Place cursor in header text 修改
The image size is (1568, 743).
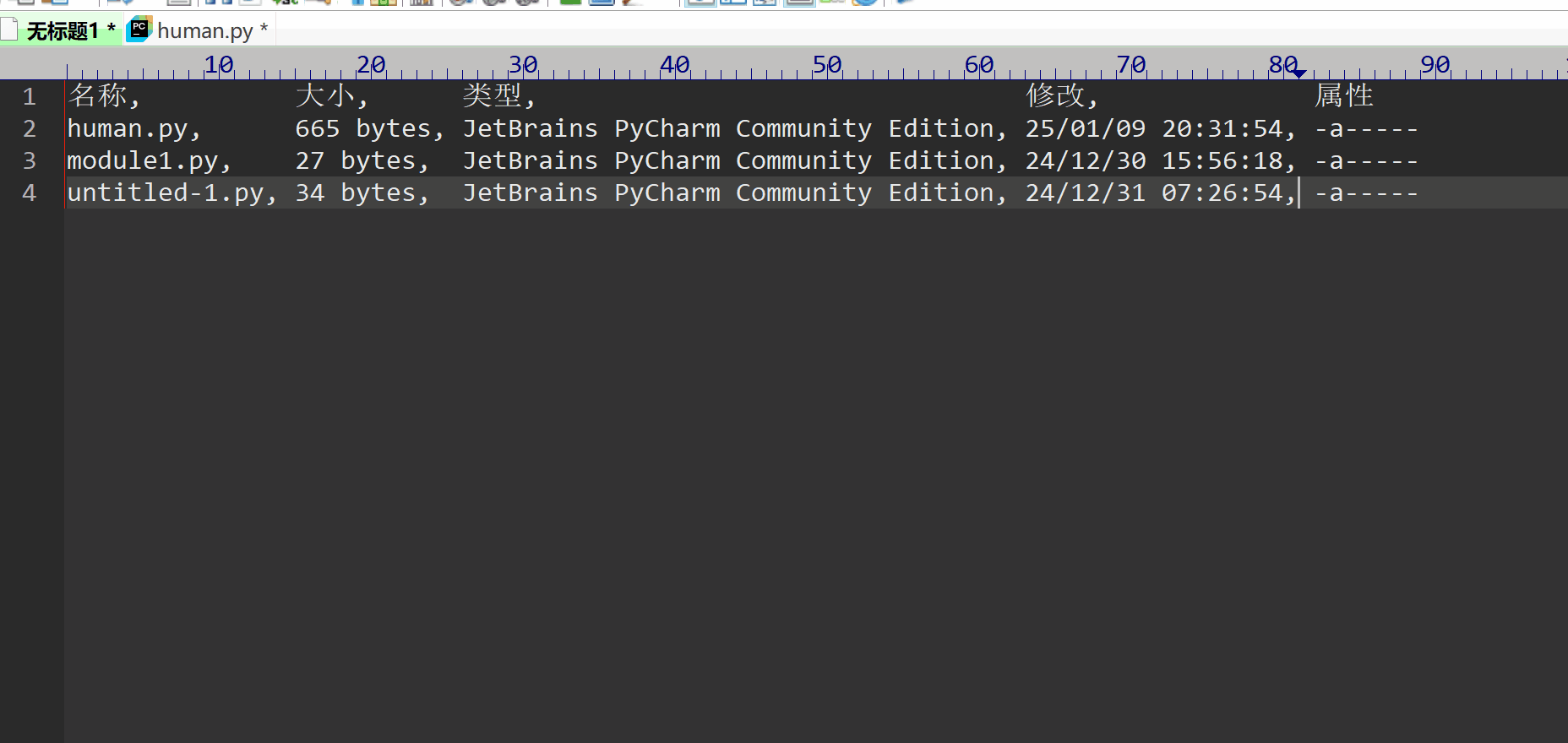[x=1056, y=95]
